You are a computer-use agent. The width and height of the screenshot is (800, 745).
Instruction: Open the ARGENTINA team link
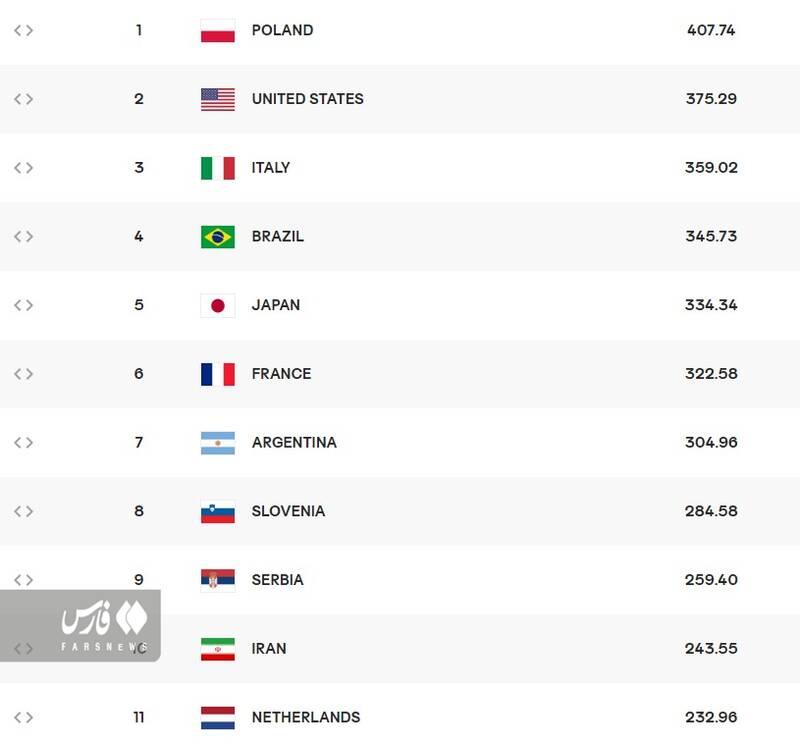pos(294,442)
